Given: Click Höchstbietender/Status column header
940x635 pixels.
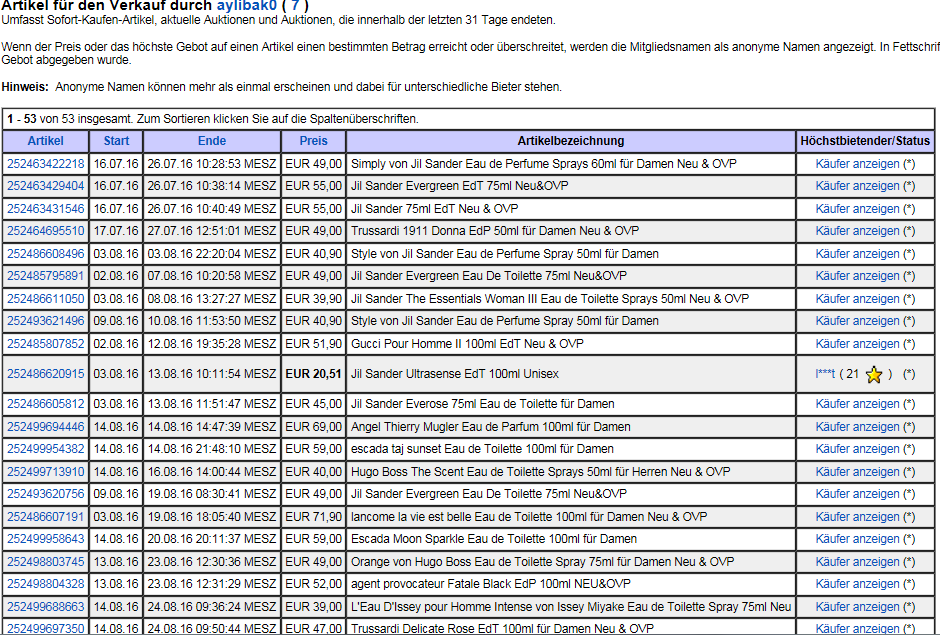Looking at the screenshot, I should (865, 141).
